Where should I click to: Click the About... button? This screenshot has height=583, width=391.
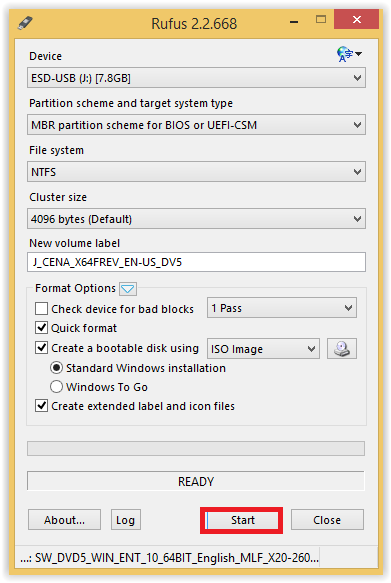(64, 519)
